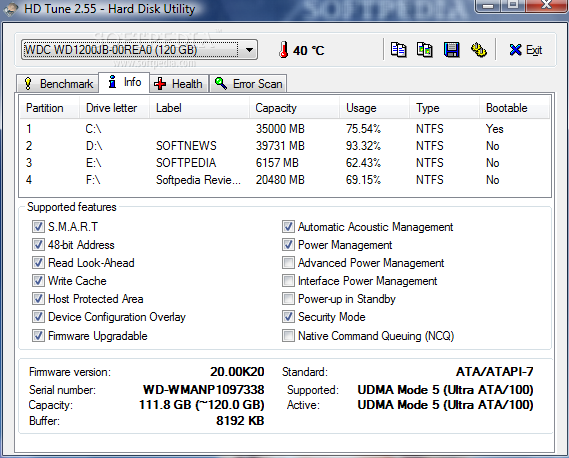This screenshot has width=569, height=458.
Task: Enable Advanced Power Management checkbox
Action: (288, 263)
